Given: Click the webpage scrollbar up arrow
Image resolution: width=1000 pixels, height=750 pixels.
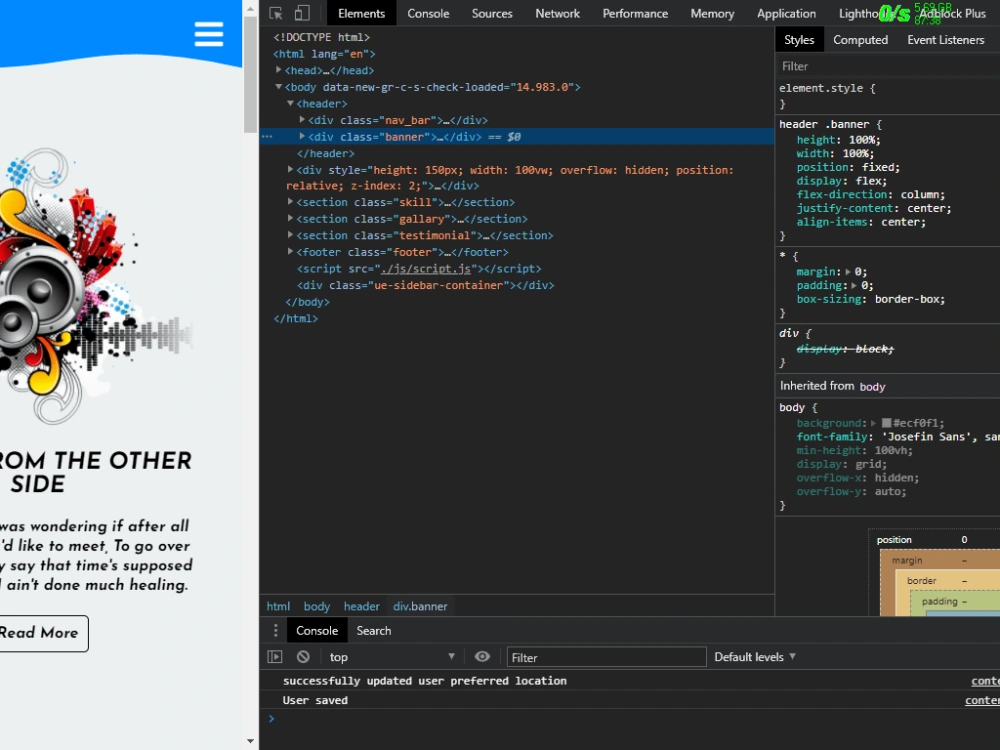Looking at the screenshot, I should click(250, 9).
